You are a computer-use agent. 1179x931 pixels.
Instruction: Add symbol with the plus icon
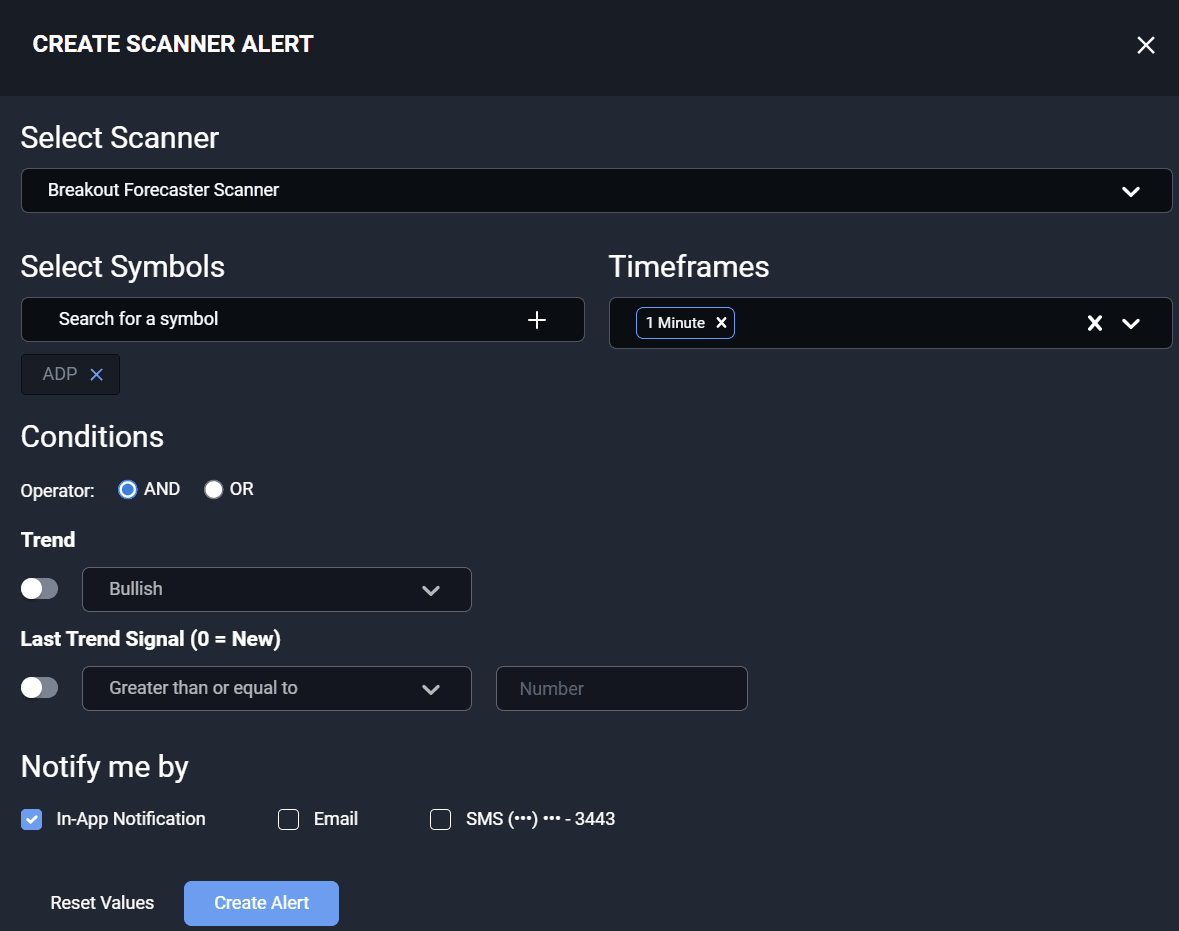click(537, 320)
